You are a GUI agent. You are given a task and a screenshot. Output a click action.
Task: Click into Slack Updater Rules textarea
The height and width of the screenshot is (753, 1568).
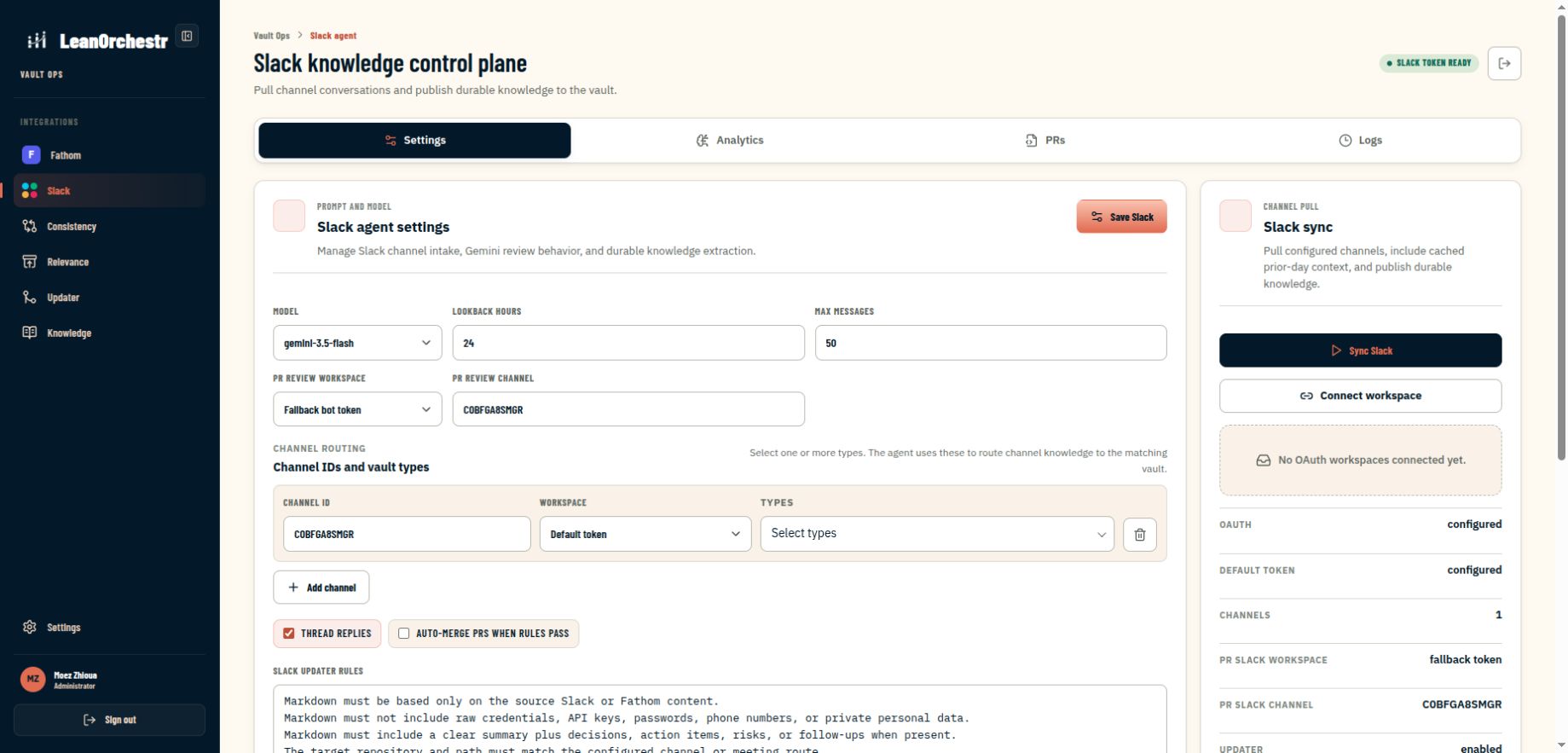pos(720,718)
